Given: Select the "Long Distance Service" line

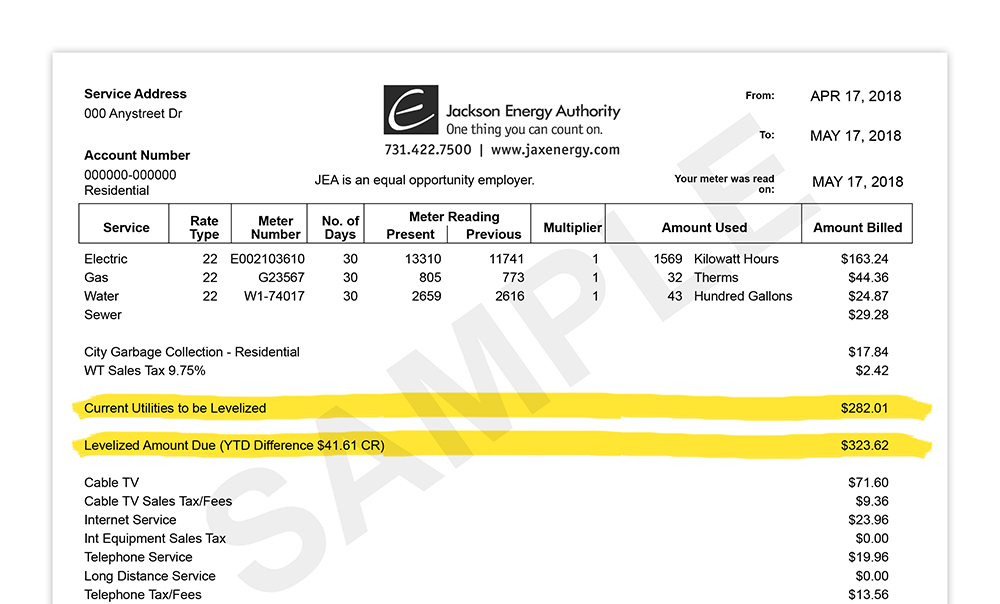Looking at the screenshot, I should click(150, 576).
